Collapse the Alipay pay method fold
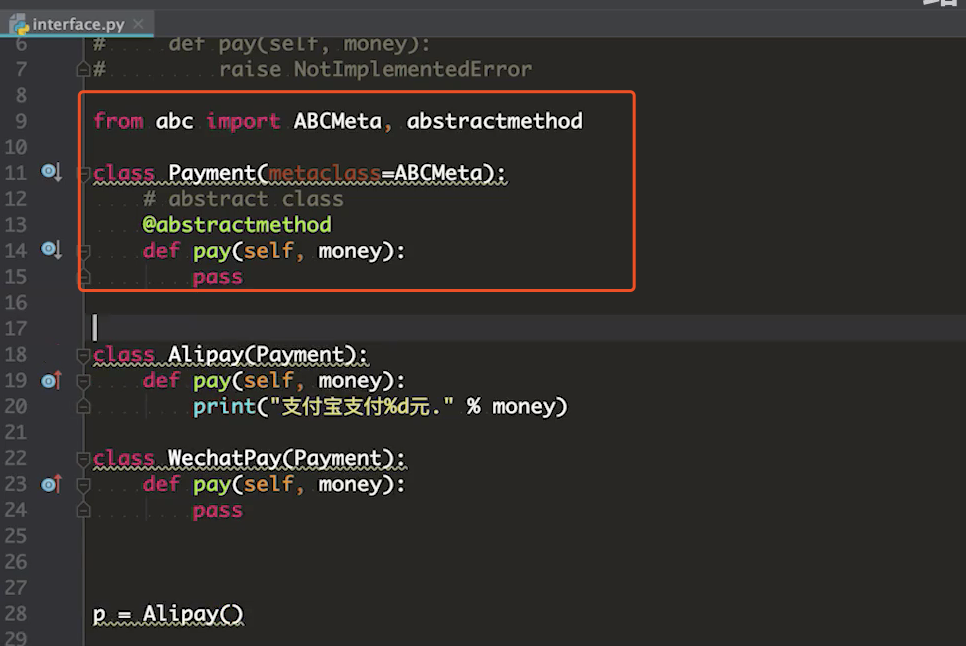This screenshot has width=966, height=646. coord(83,381)
